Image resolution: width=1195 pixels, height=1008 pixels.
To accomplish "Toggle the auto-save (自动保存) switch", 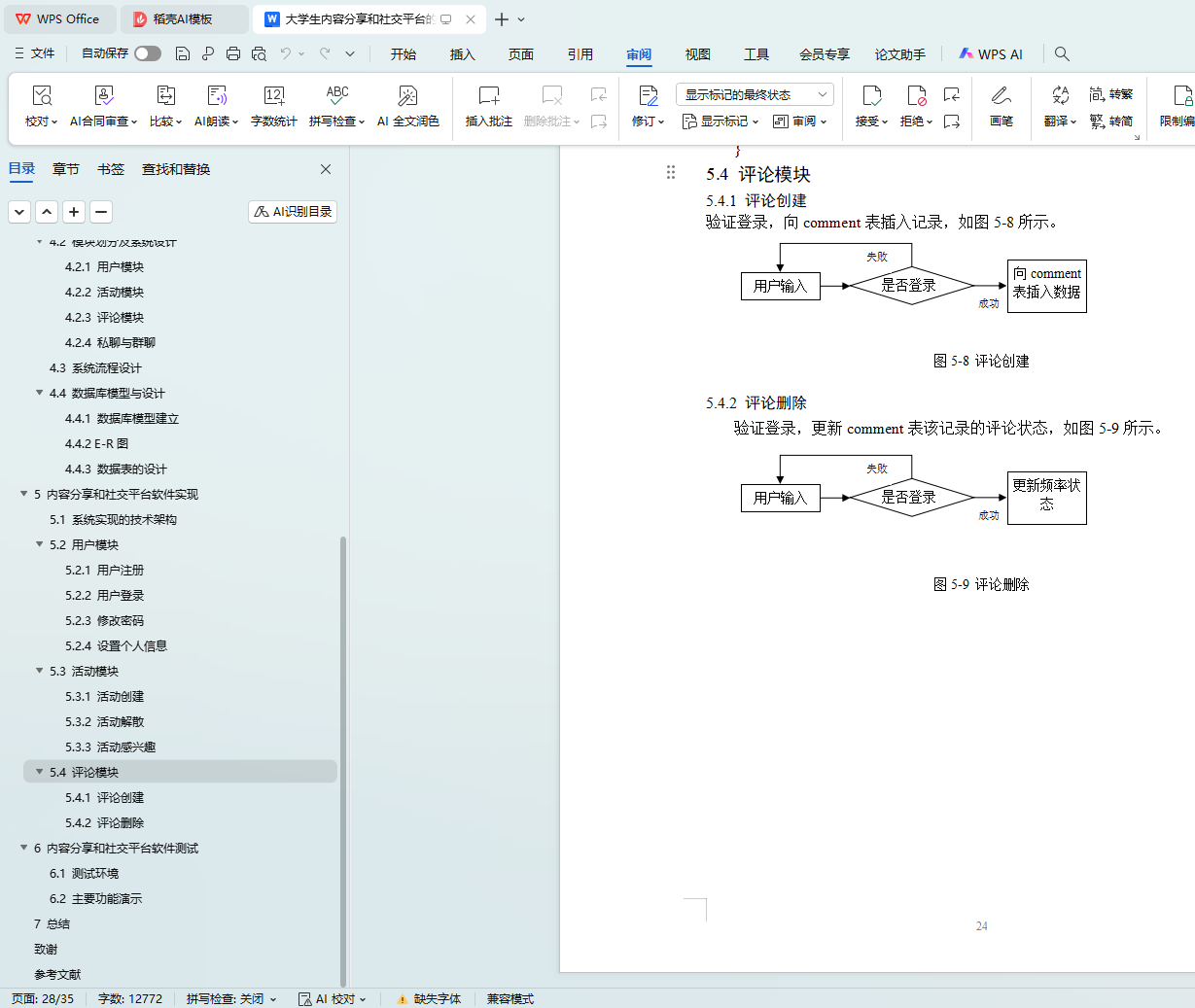I will [x=148, y=53].
